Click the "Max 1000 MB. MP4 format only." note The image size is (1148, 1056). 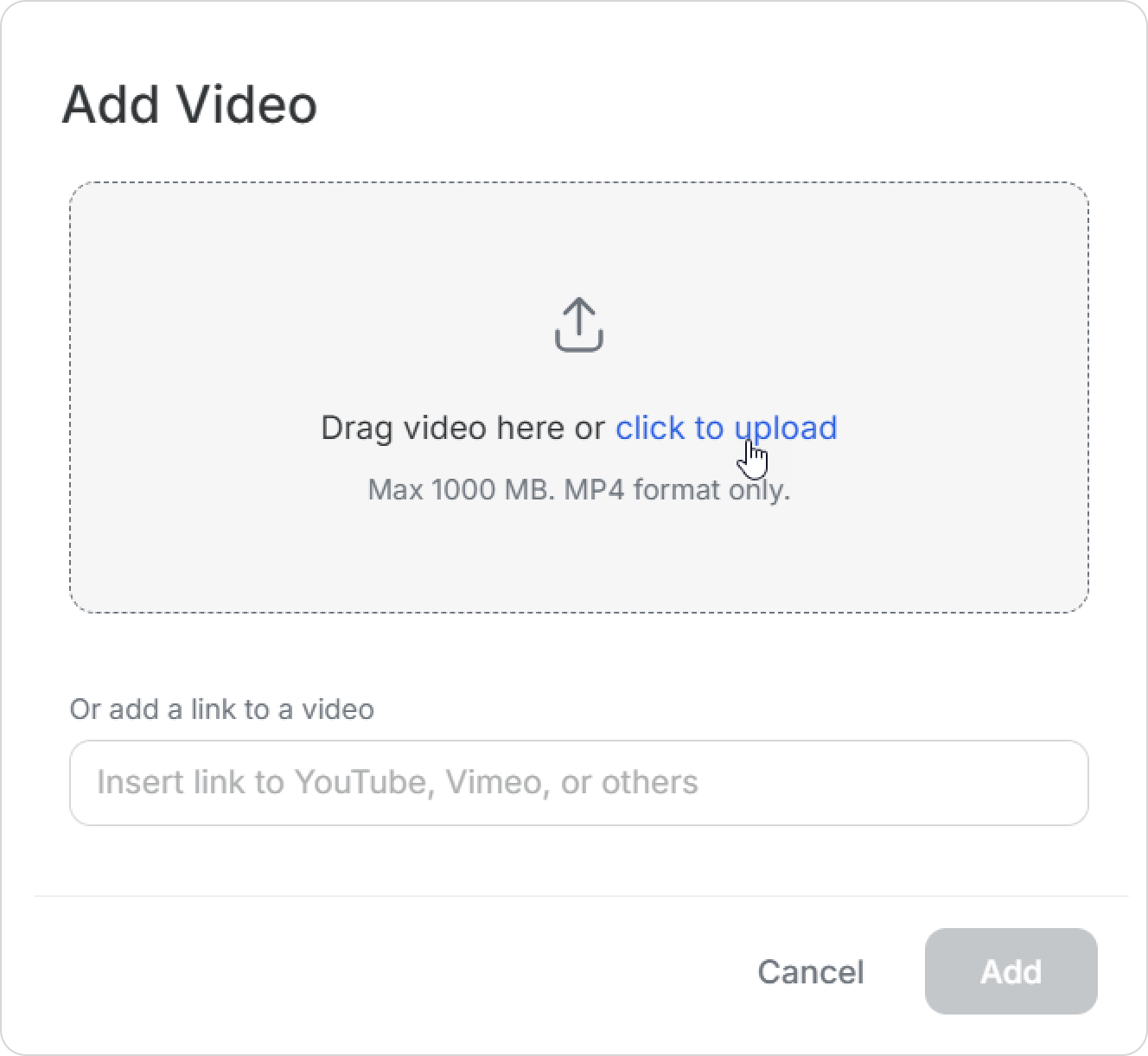tap(578, 490)
